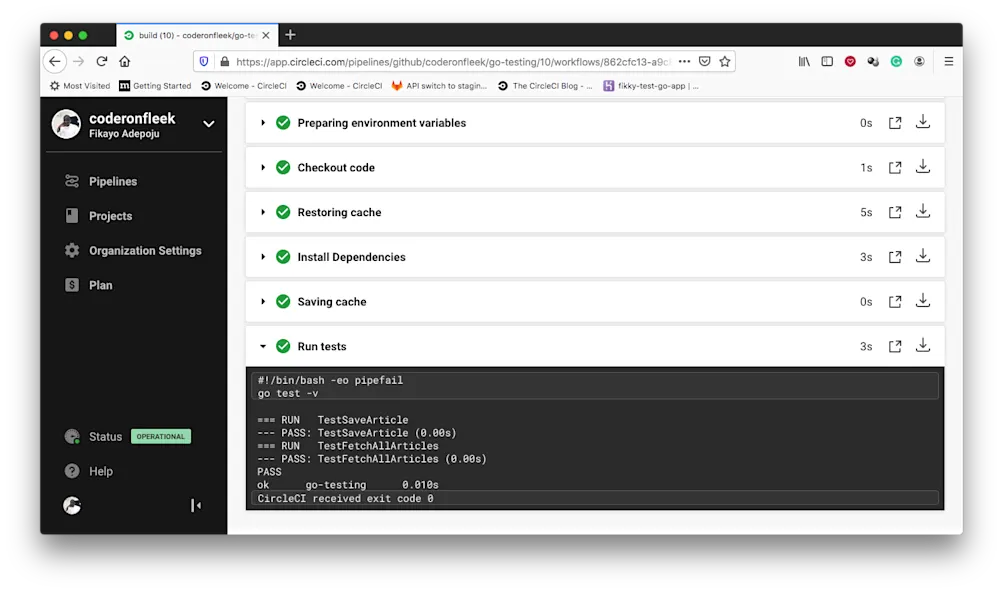This screenshot has width=1003, height=592.
Task: Click the Pipelines icon in the sidebar
Action: (x=72, y=181)
